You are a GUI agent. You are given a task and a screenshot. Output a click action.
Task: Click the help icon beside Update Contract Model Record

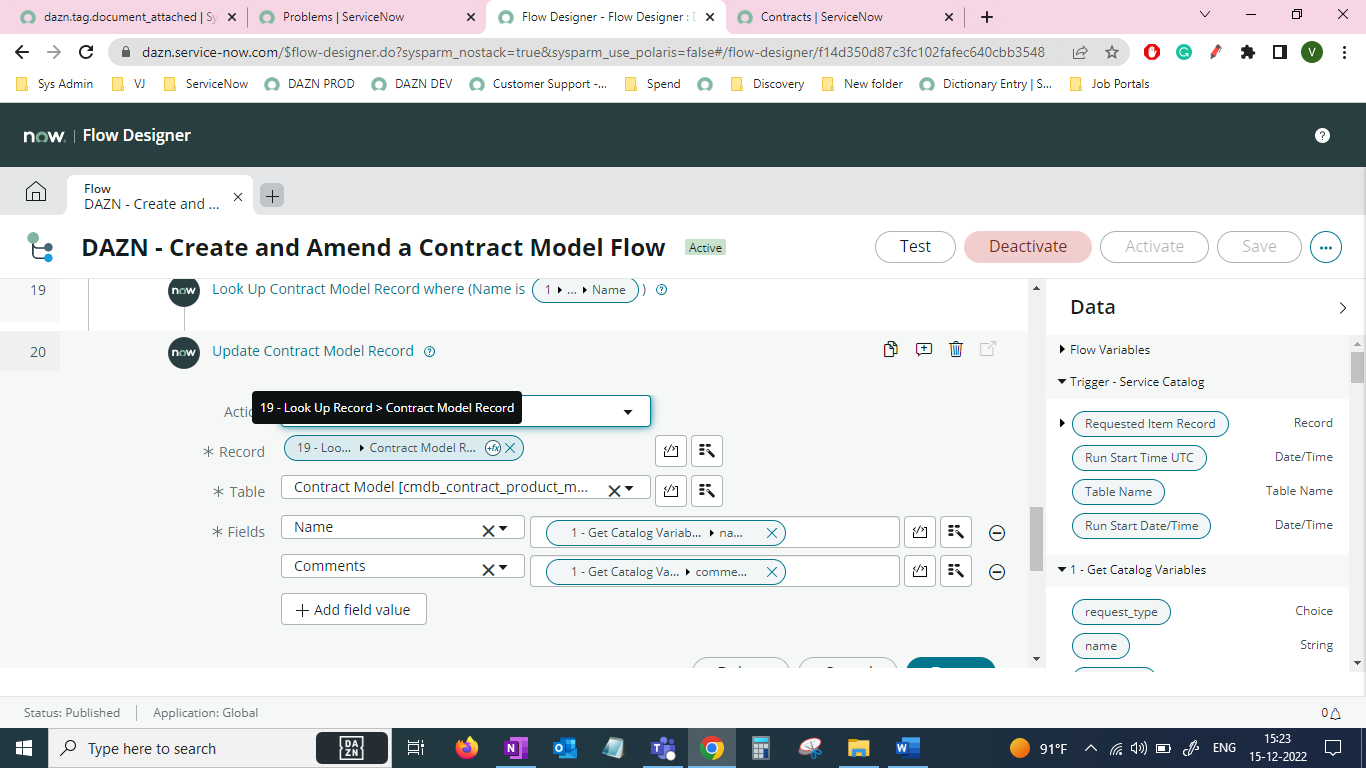click(430, 352)
